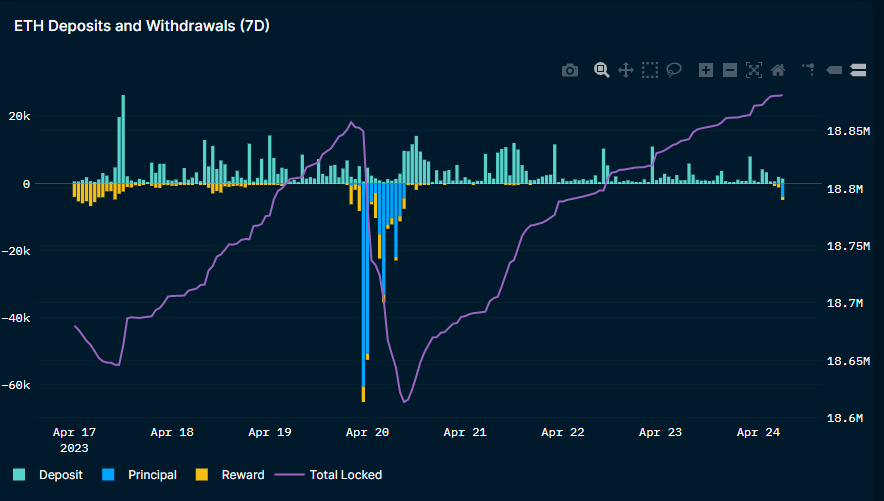This screenshot has width=884, height=501.
Task: Hide the Total Locked line via legend
Action: pos(345,475)
